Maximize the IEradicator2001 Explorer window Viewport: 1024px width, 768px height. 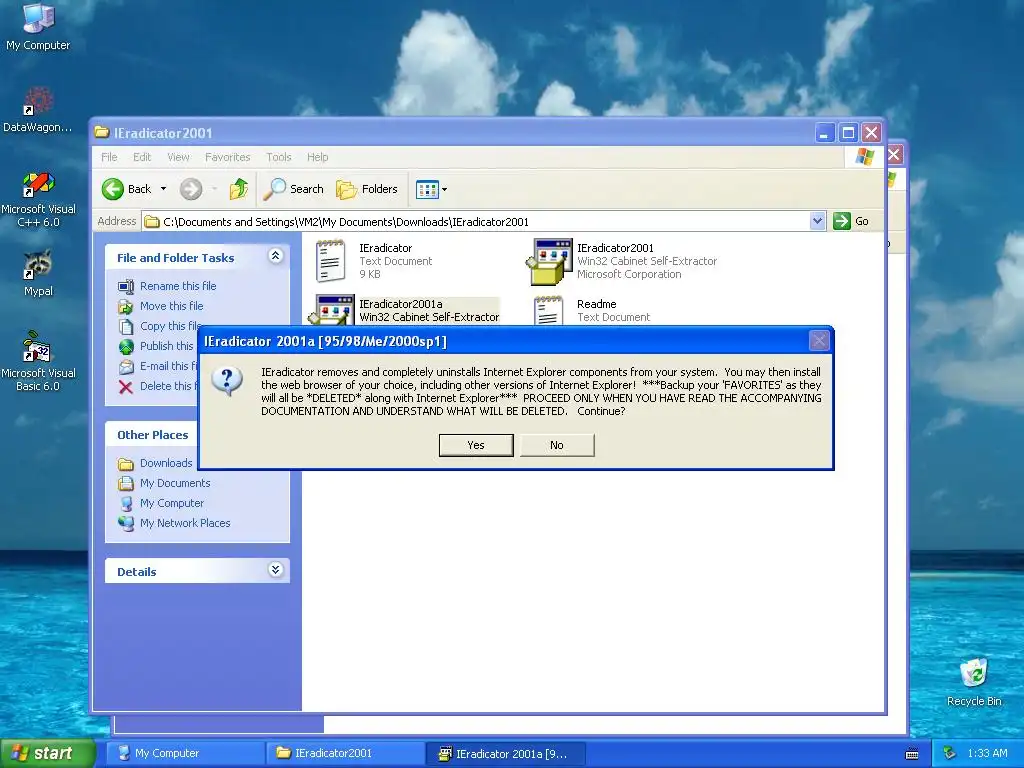click(848, 133)
